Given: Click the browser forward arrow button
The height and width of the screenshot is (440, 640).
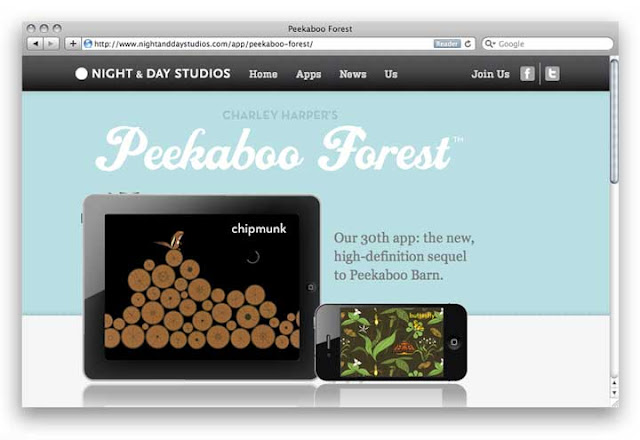Looking at the screenshot, I should (x=51, y=44).
